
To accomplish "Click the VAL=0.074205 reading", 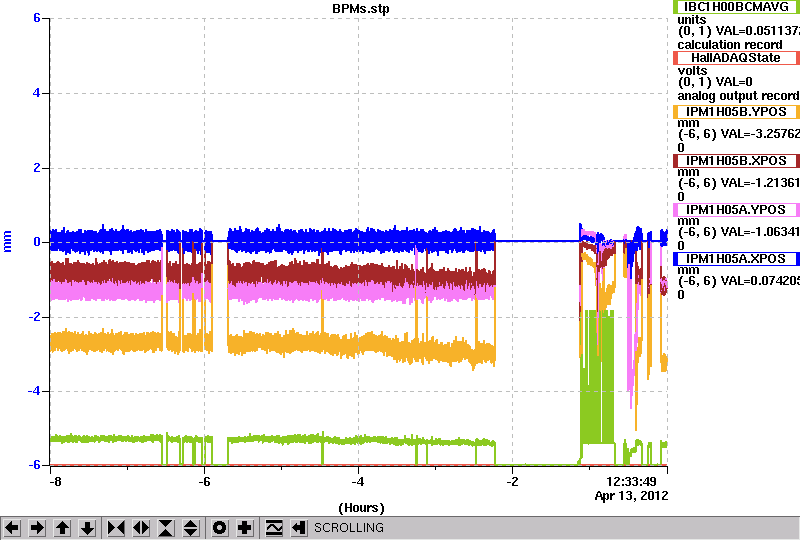I will pyautogui.click(x=758, y=281).
